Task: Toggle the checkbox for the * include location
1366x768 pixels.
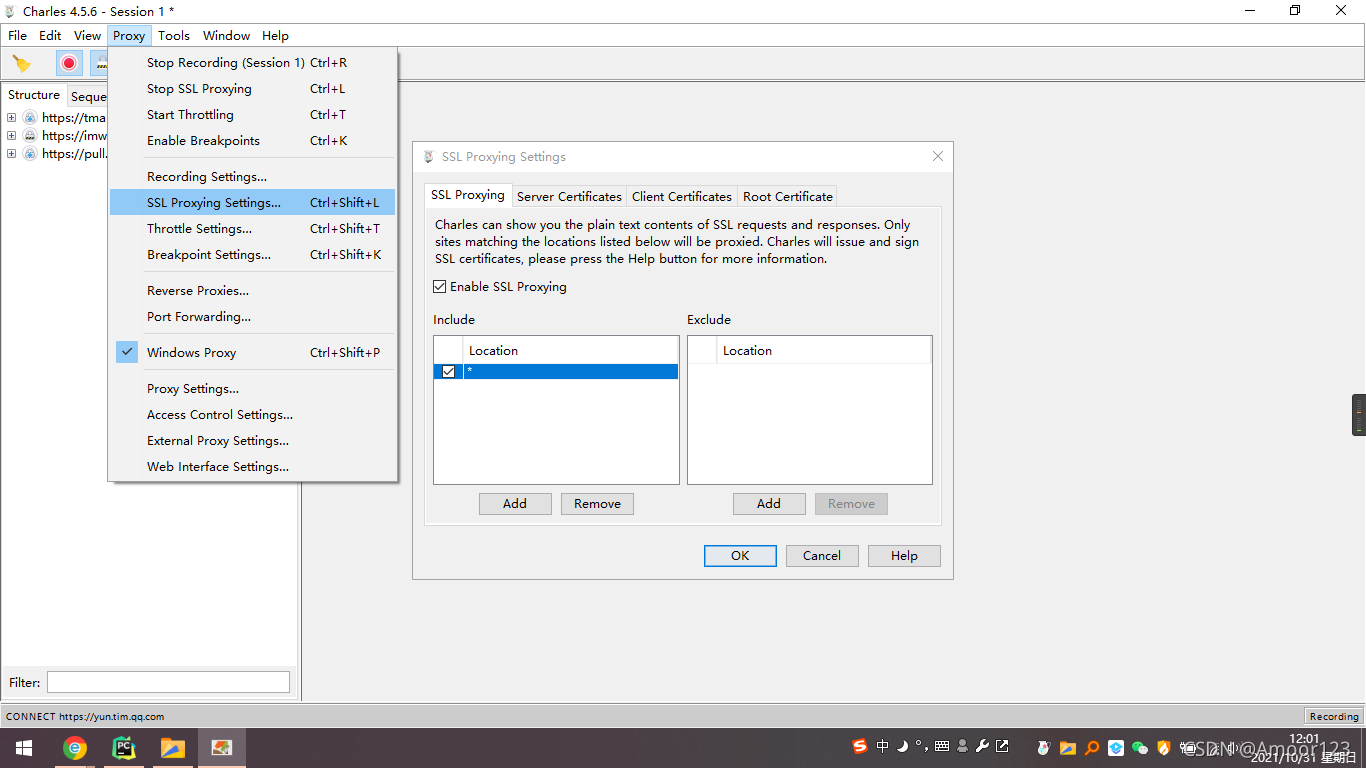Action: [448, 371]
